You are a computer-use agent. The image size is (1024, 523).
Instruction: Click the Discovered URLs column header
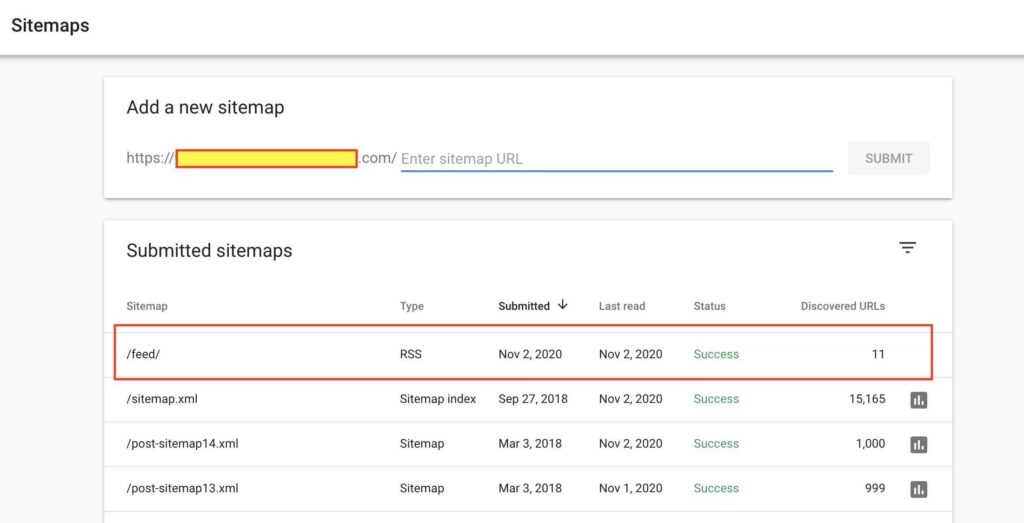tap(842, 306)
